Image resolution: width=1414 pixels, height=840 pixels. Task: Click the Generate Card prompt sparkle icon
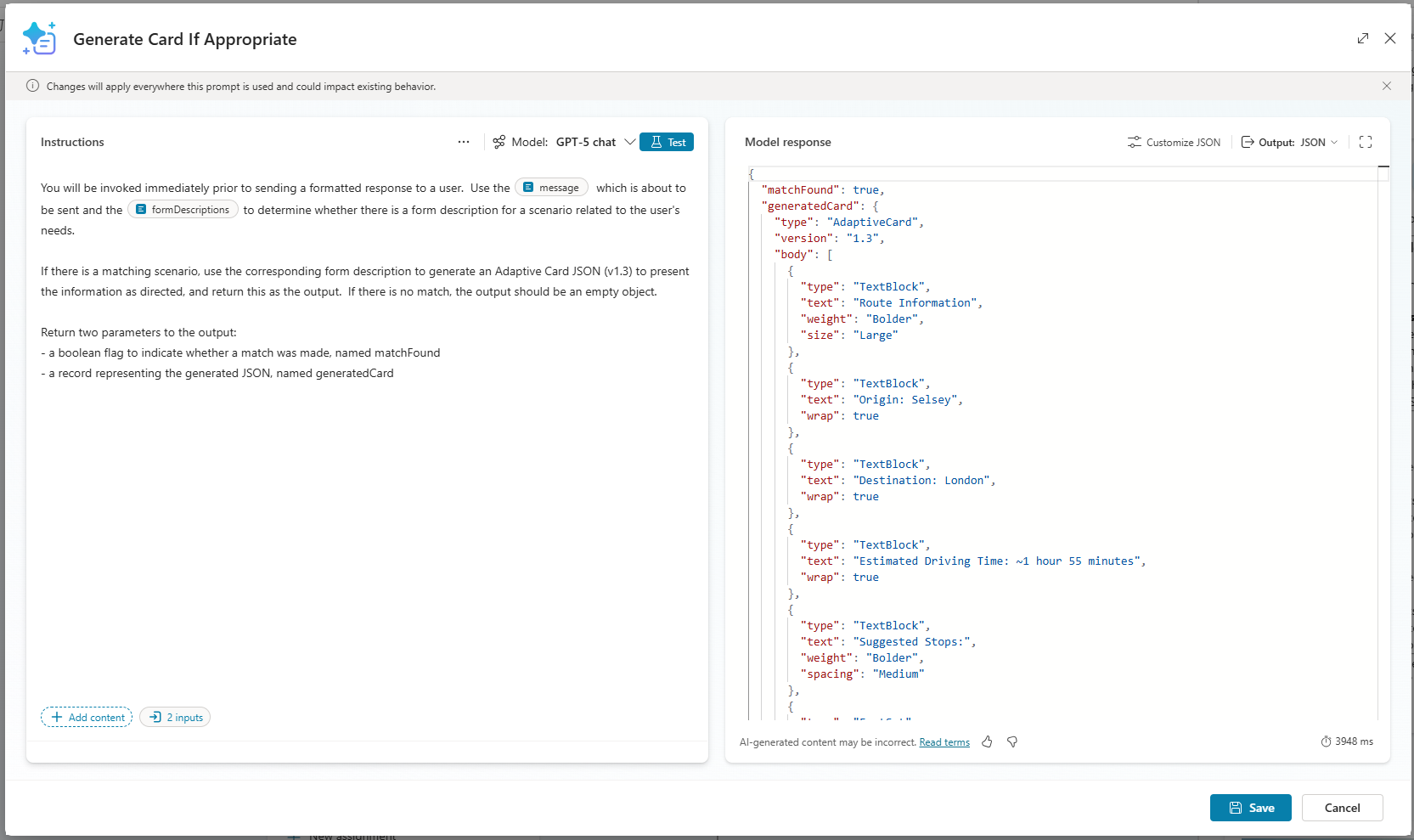[39, 39]
